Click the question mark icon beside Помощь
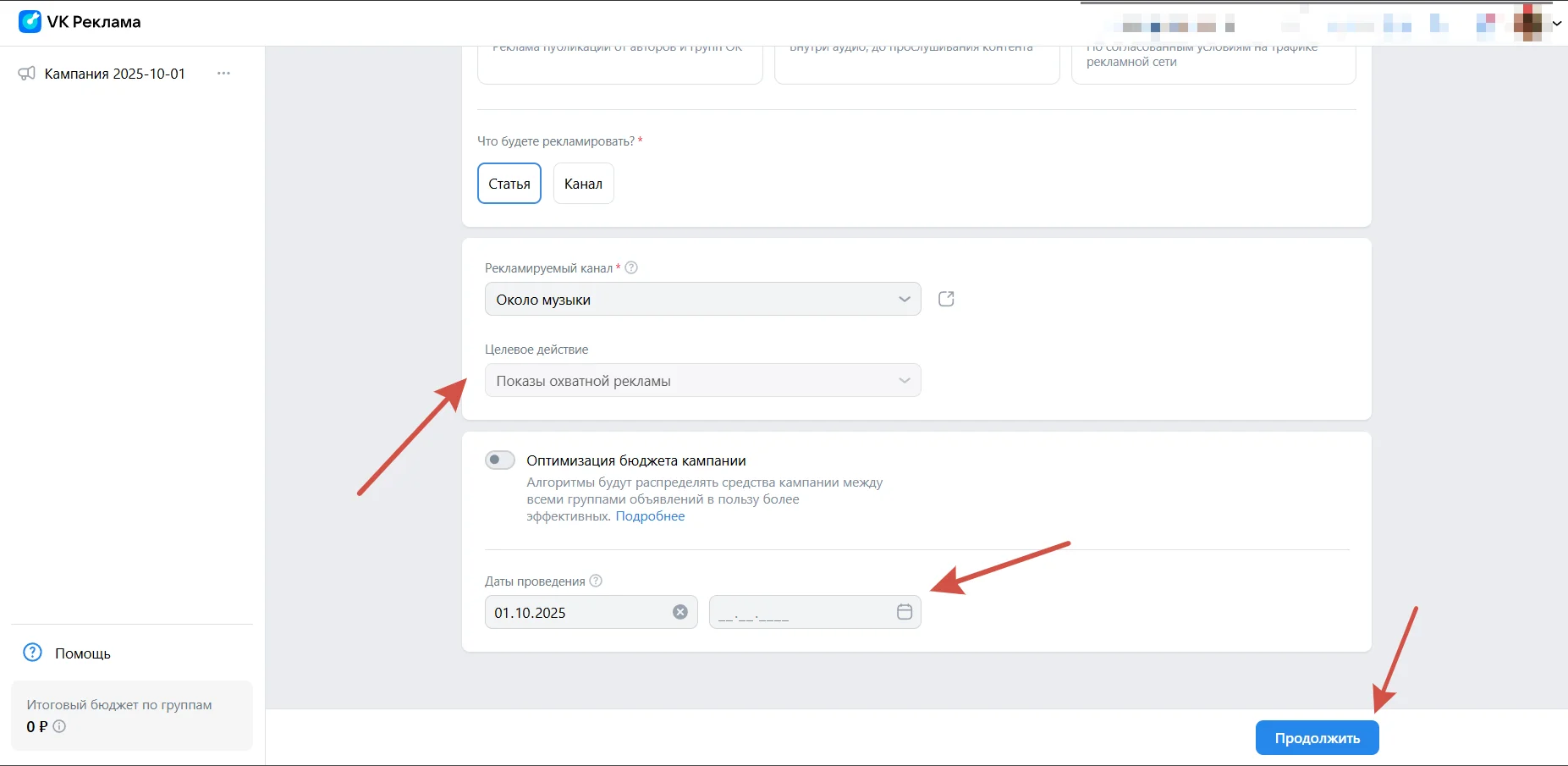Screen dimensions: 1568x766 (x=32, y=653)
